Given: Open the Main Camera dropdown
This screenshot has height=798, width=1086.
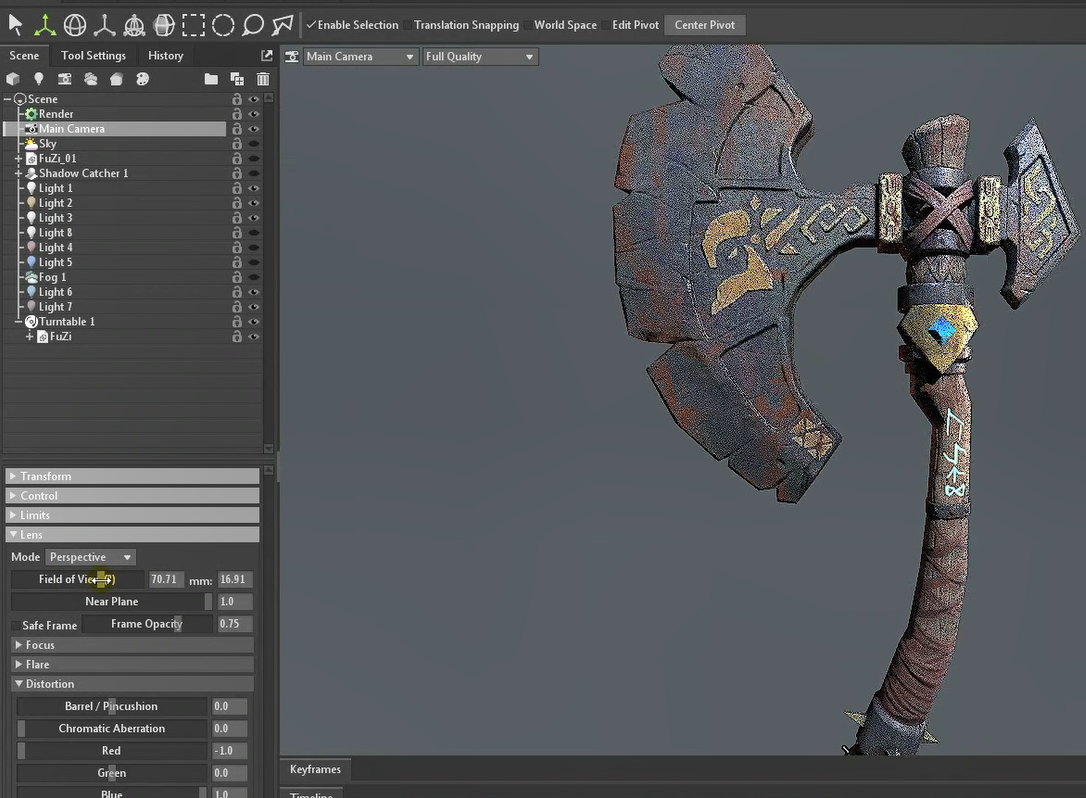Looking at the screenshot, I should point(360,57).
